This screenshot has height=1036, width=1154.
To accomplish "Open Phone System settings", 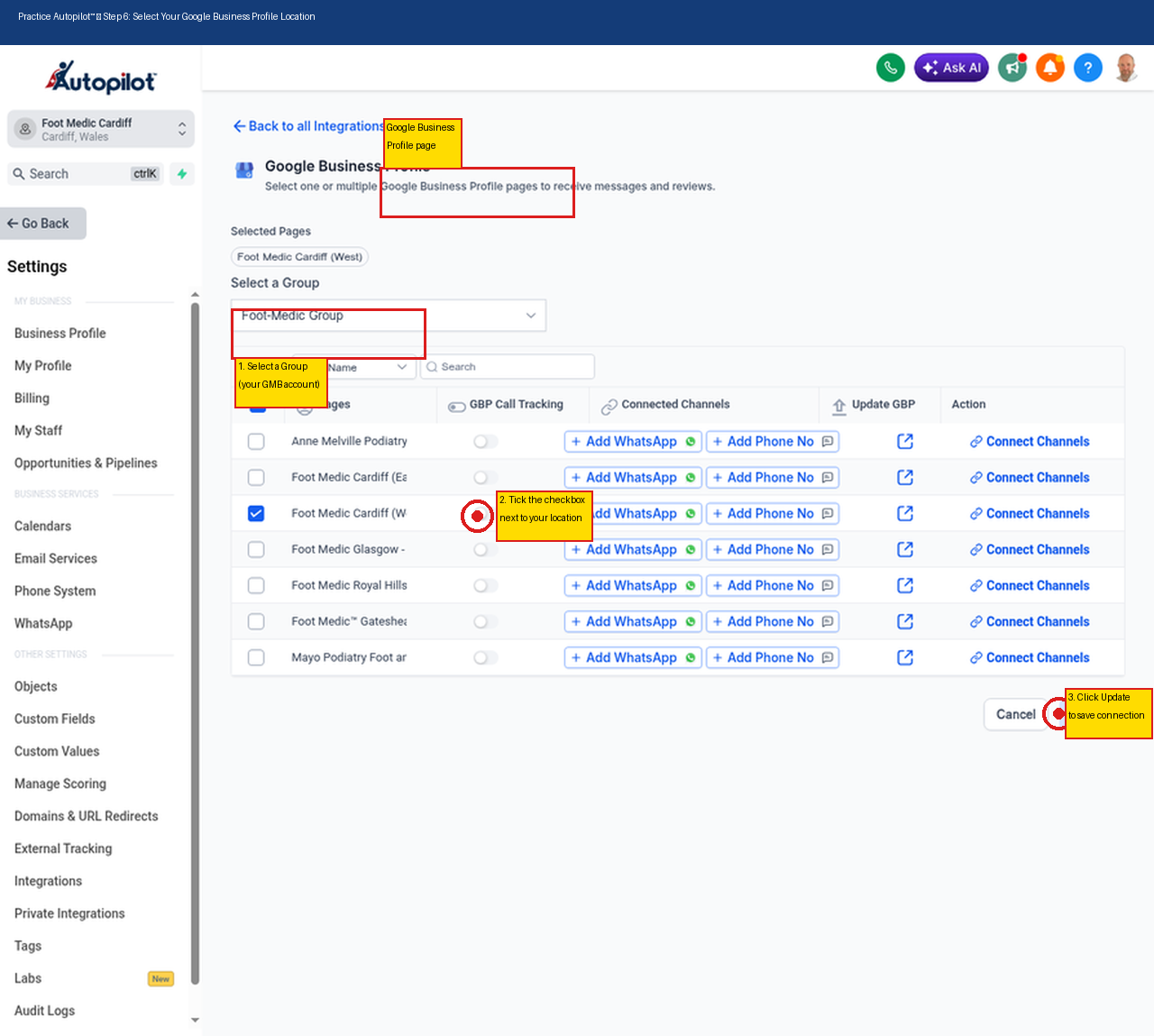I will coord(55,591).
